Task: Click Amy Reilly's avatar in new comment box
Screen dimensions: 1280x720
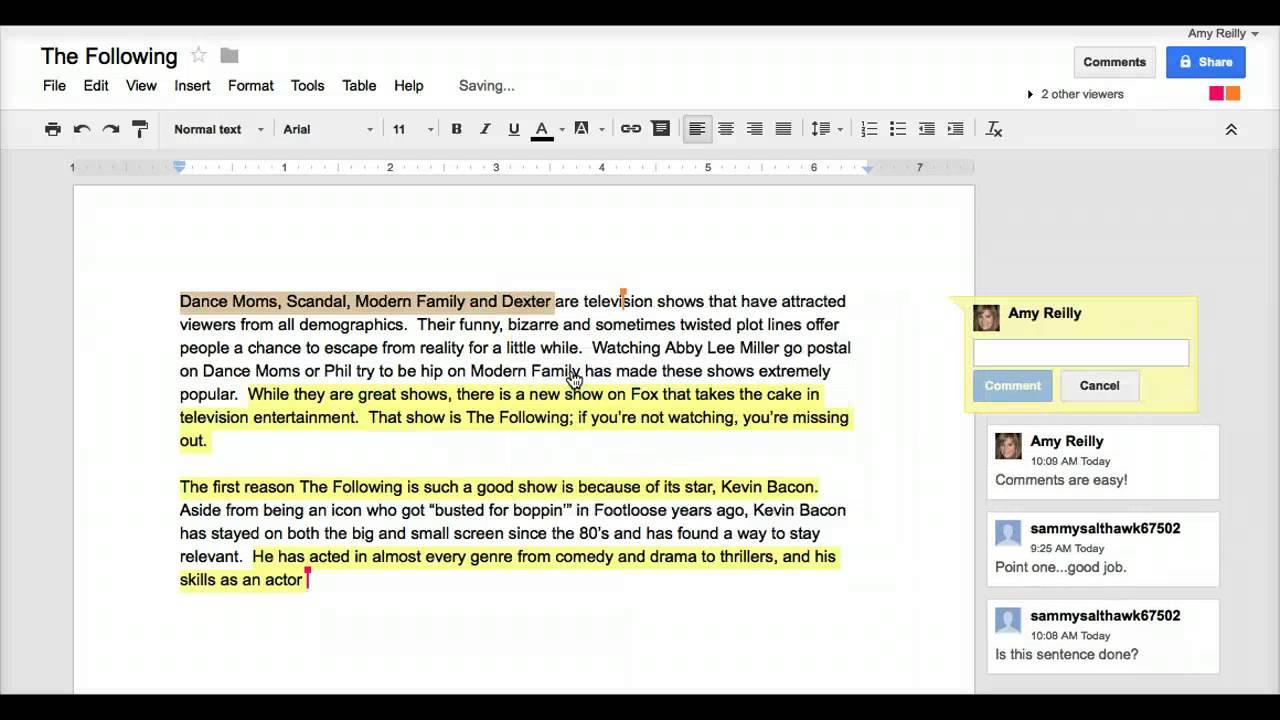Action: [986, 318]
